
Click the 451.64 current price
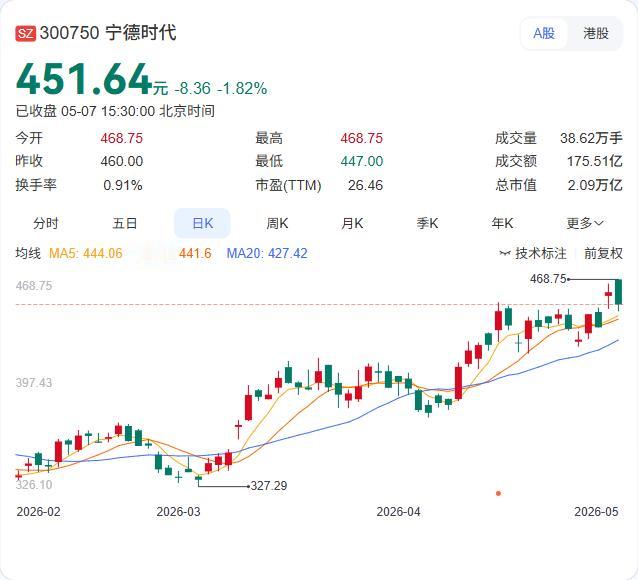(84, 79)
